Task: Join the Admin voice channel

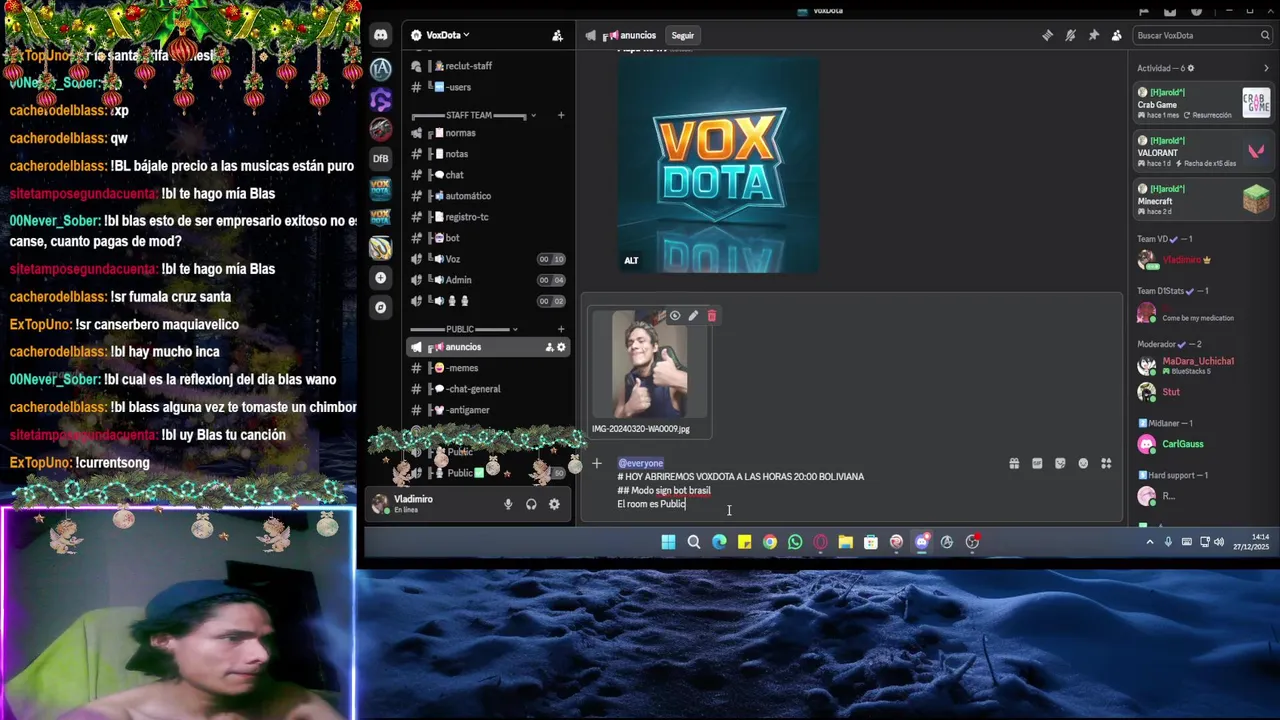Action: click(488, 280)
